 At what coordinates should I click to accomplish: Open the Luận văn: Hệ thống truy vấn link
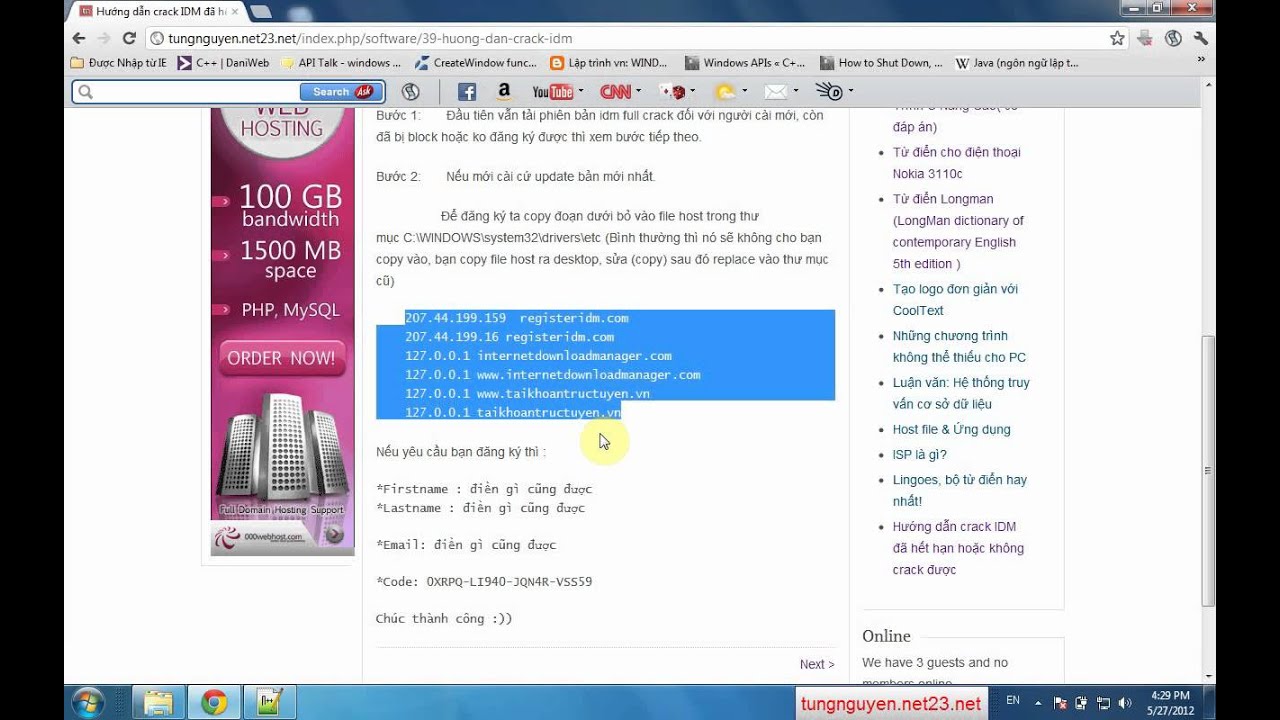point(961,393)
